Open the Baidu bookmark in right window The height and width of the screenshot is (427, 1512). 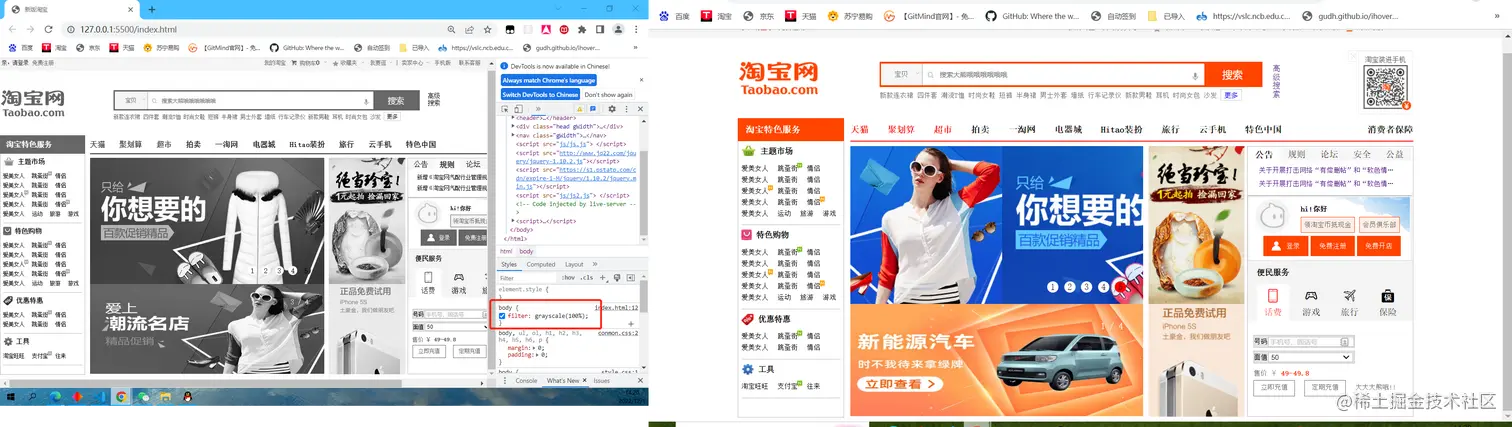coord(675,16)
